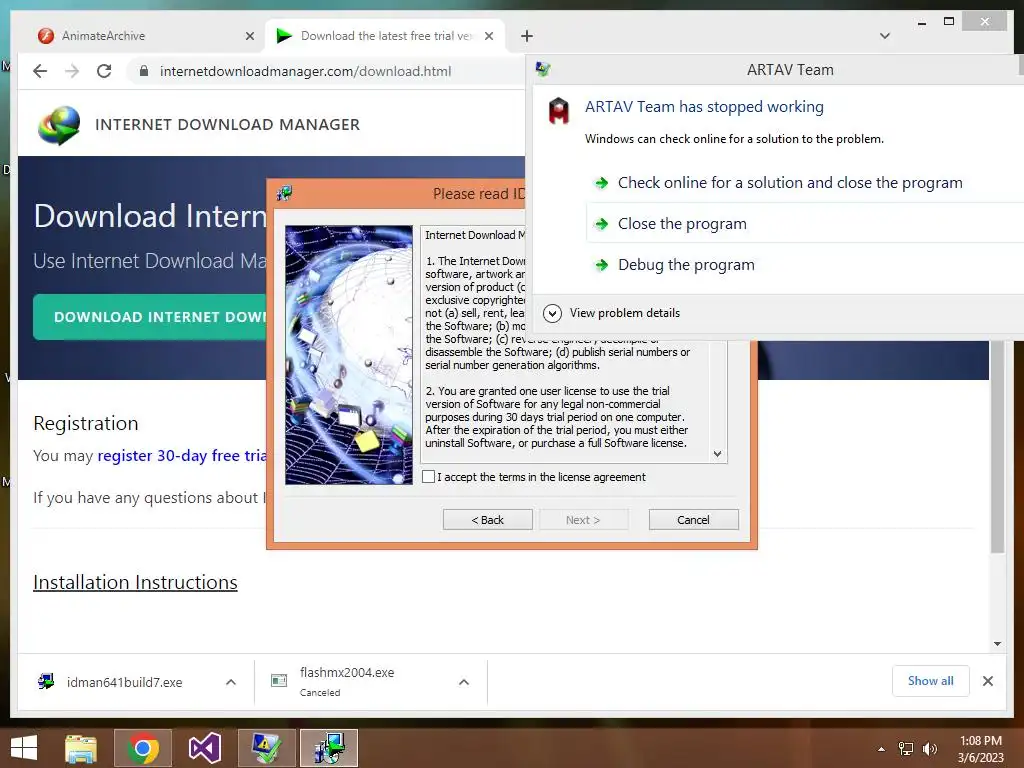1024x768 pixels.
Task: Reload the current page
Action: [x=104, y=71]
